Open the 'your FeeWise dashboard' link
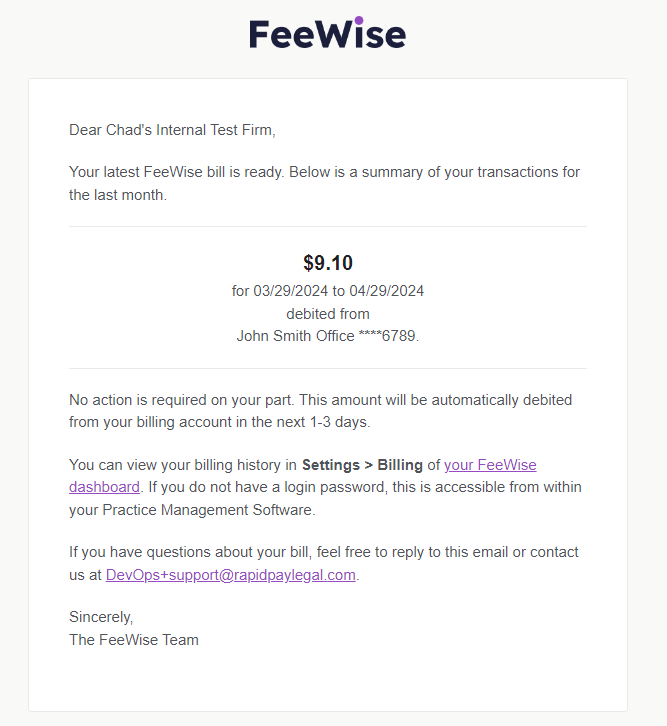Screen dimensions: 667x726 (x=490, y=465)
